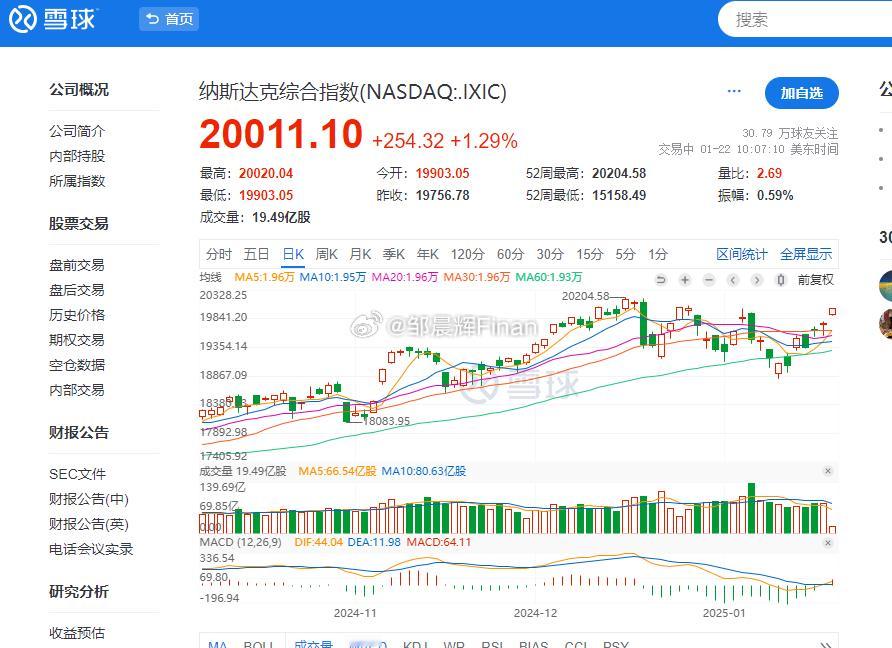Image resolution: width=892 pixels, height=648 pixels.
Task: Switch to the 15分 period tab
Action: click(589, 254)
